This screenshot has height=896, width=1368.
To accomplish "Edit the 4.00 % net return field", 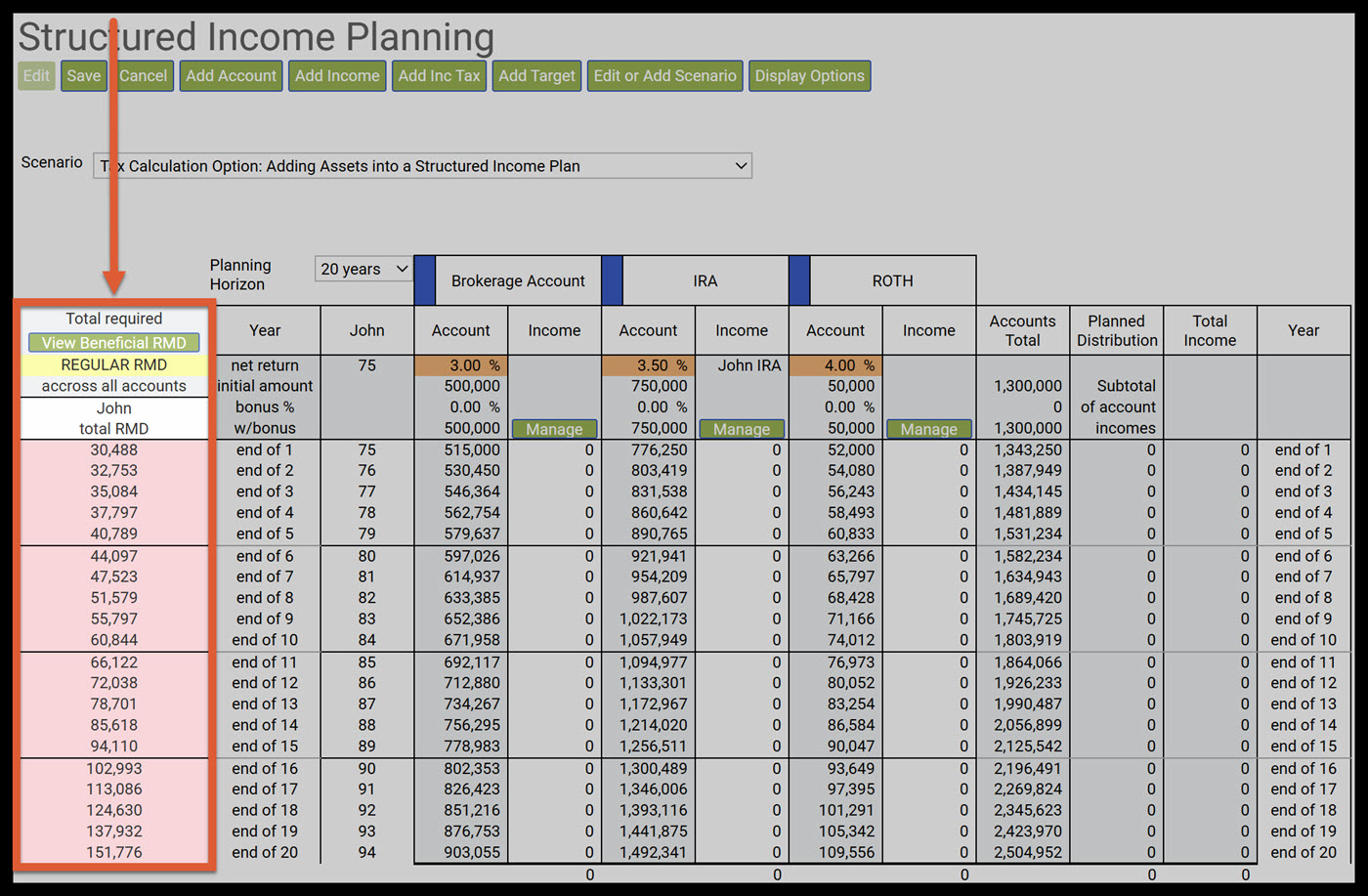I will (x=834, y=365).
